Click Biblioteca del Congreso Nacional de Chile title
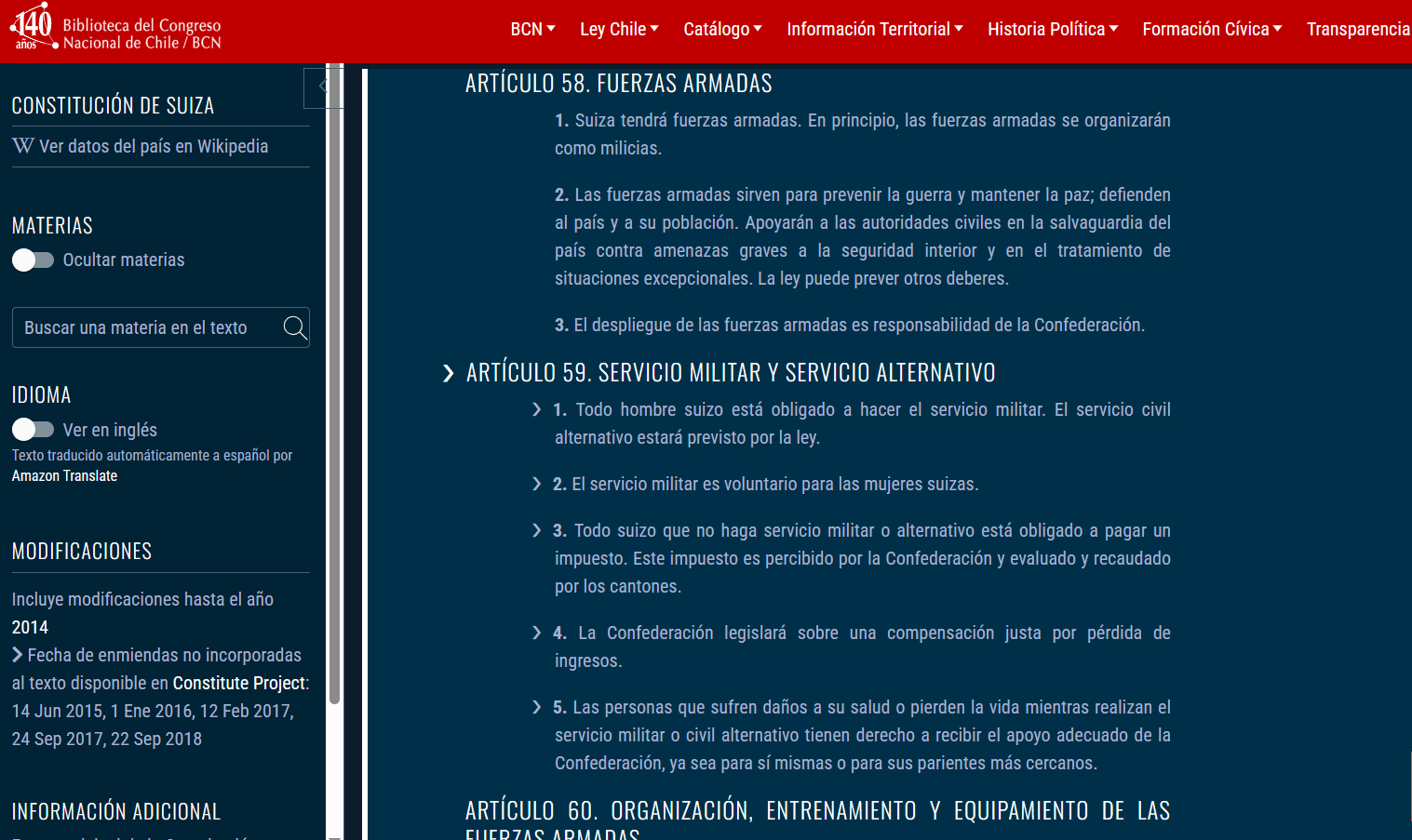Viewport: 1412px width, 840px height. 141,33
